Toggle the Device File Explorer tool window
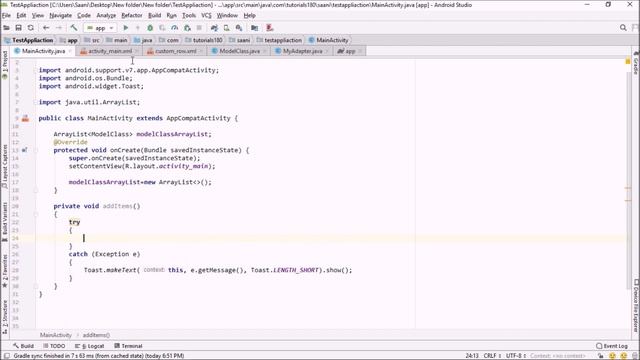Screen dimensions: 640x360 [x=636, y=305]
